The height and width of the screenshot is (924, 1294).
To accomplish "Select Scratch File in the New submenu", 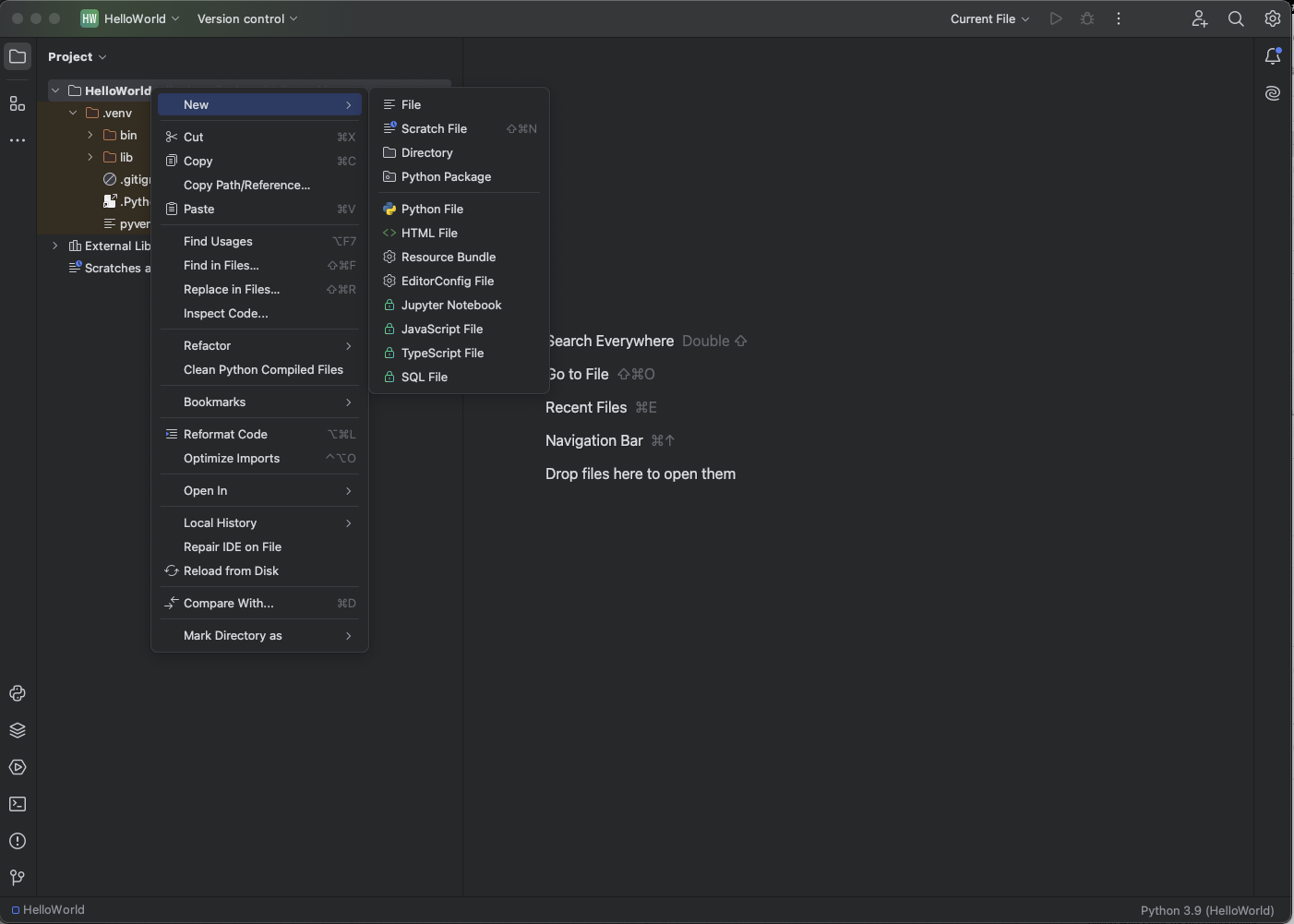I will (x=459, y=128).
